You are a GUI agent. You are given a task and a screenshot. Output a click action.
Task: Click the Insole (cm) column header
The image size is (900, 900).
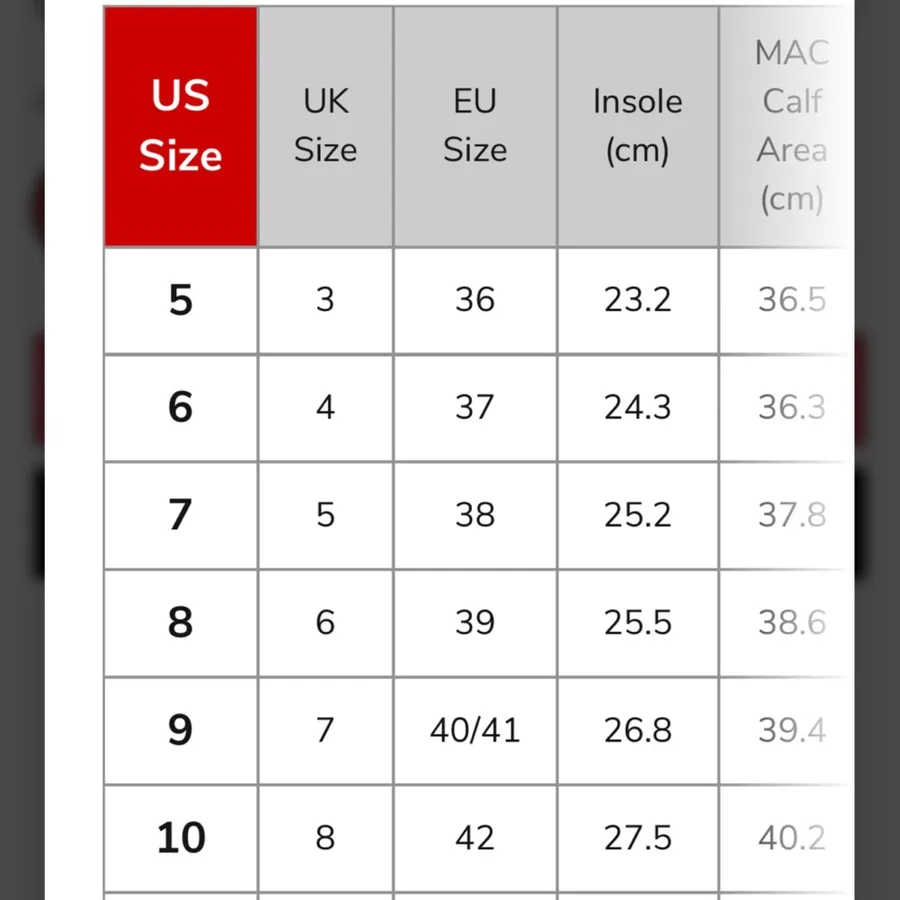click(x=637, y=126)
